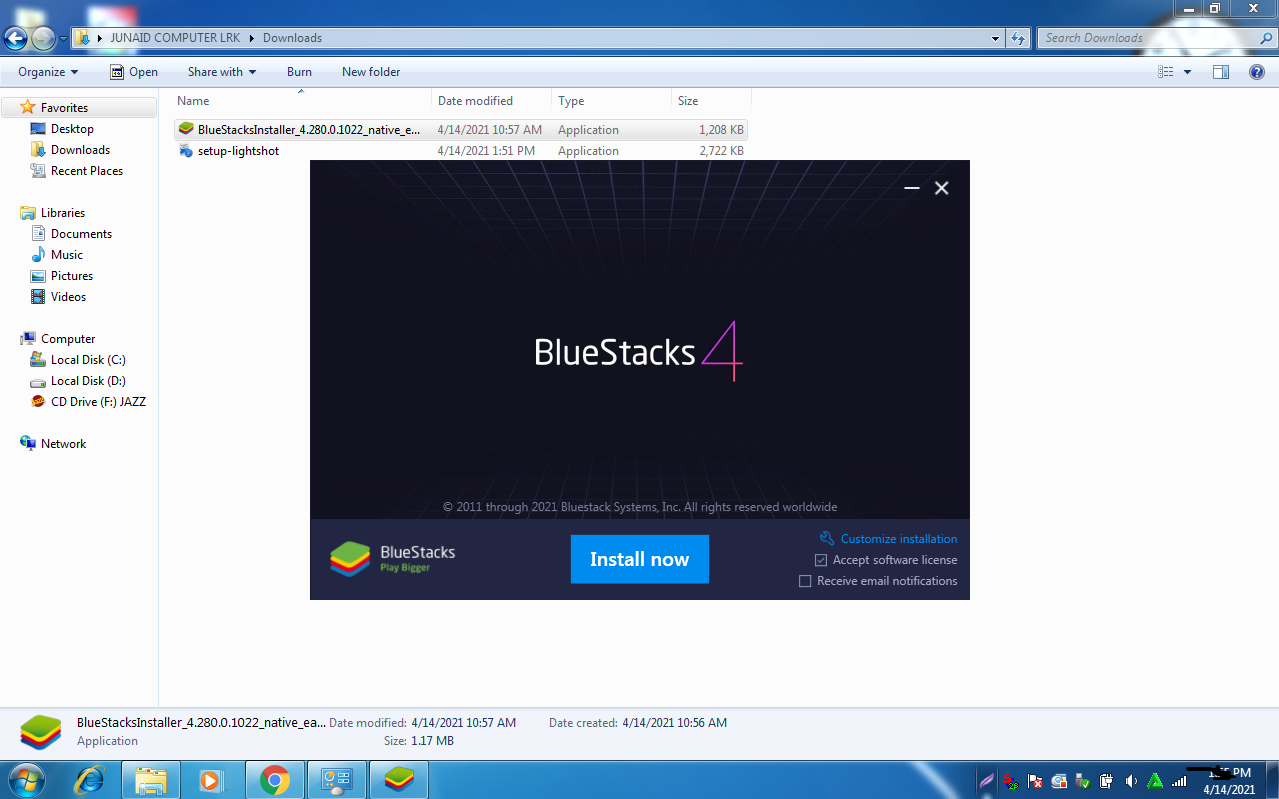Open Recent Places in sidebar

87,171
